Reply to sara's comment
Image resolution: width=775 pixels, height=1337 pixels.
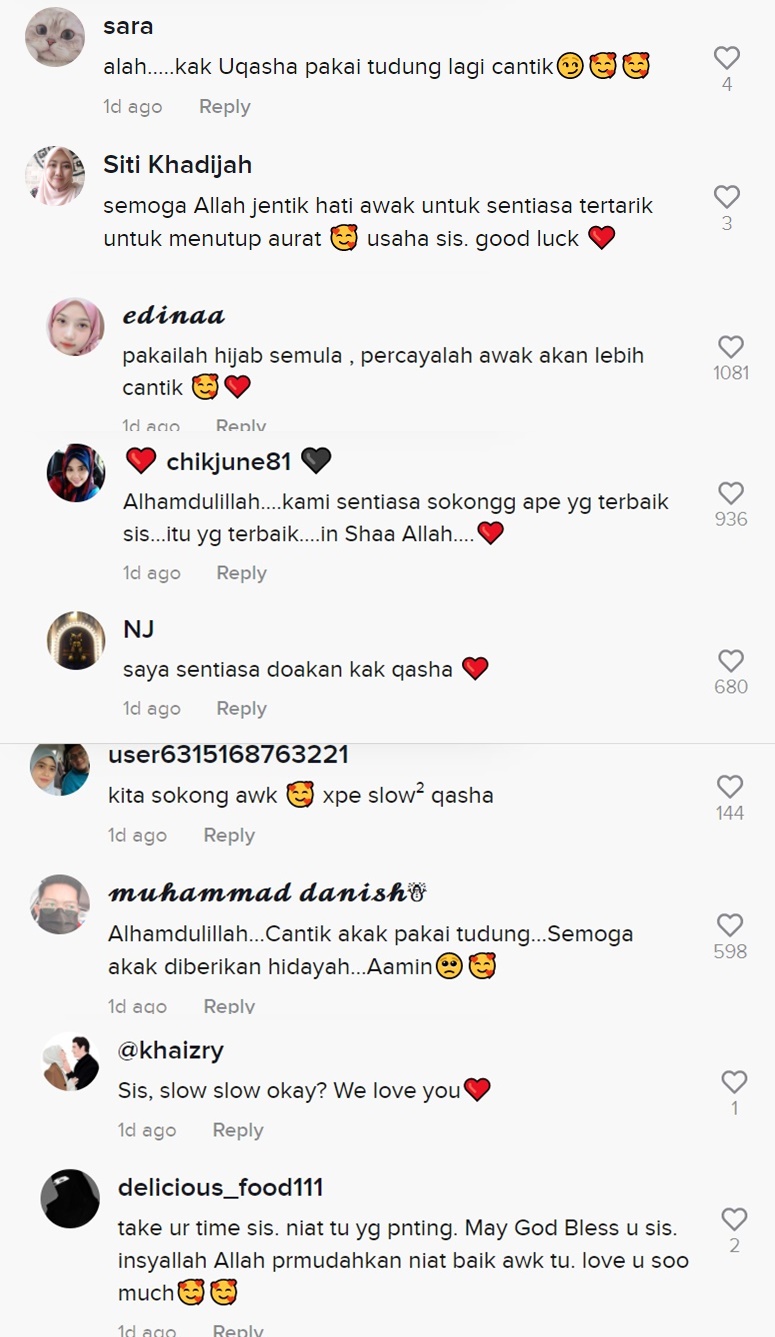(x=224, y=107)
